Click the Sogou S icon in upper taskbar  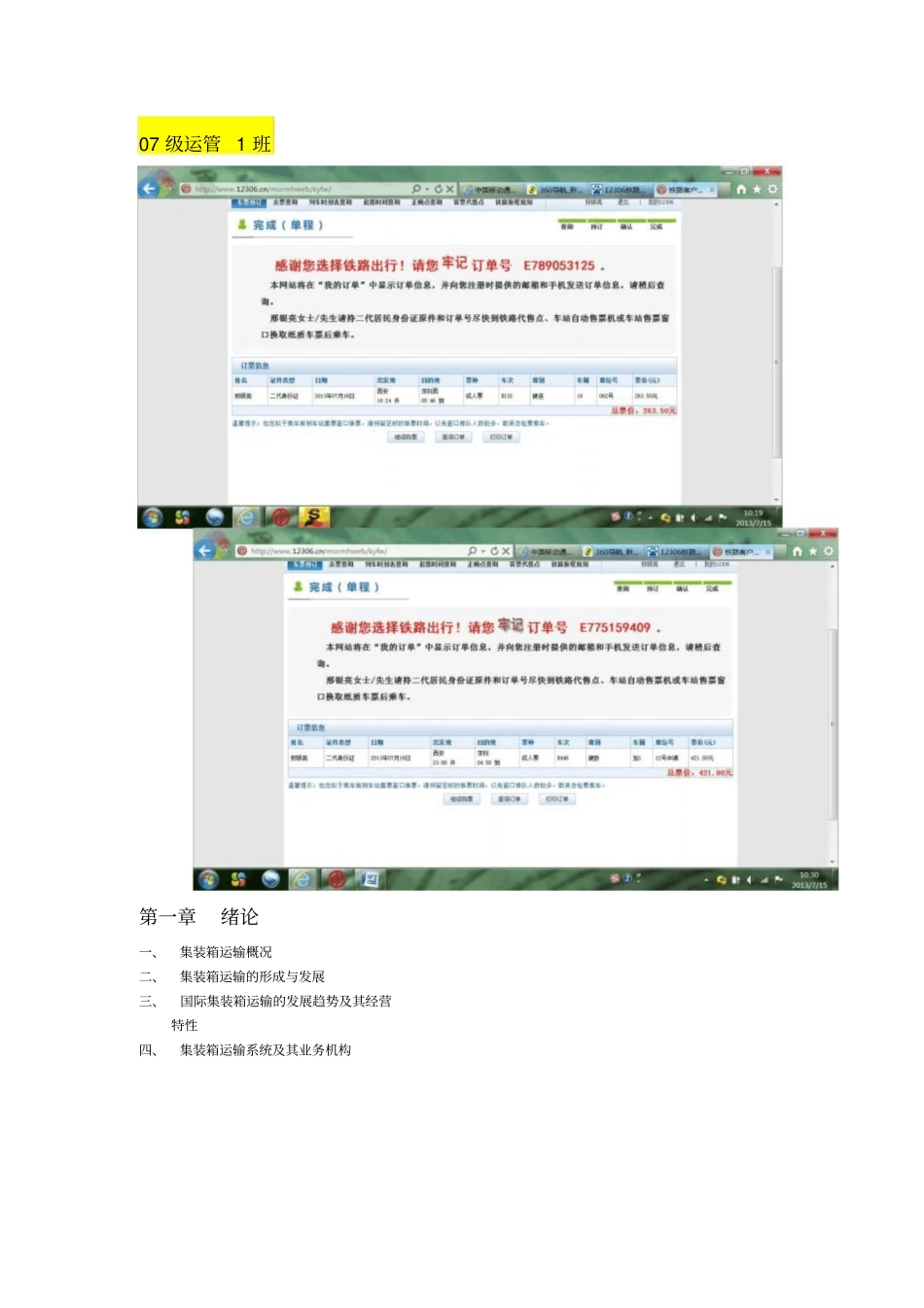coord(313,517)
